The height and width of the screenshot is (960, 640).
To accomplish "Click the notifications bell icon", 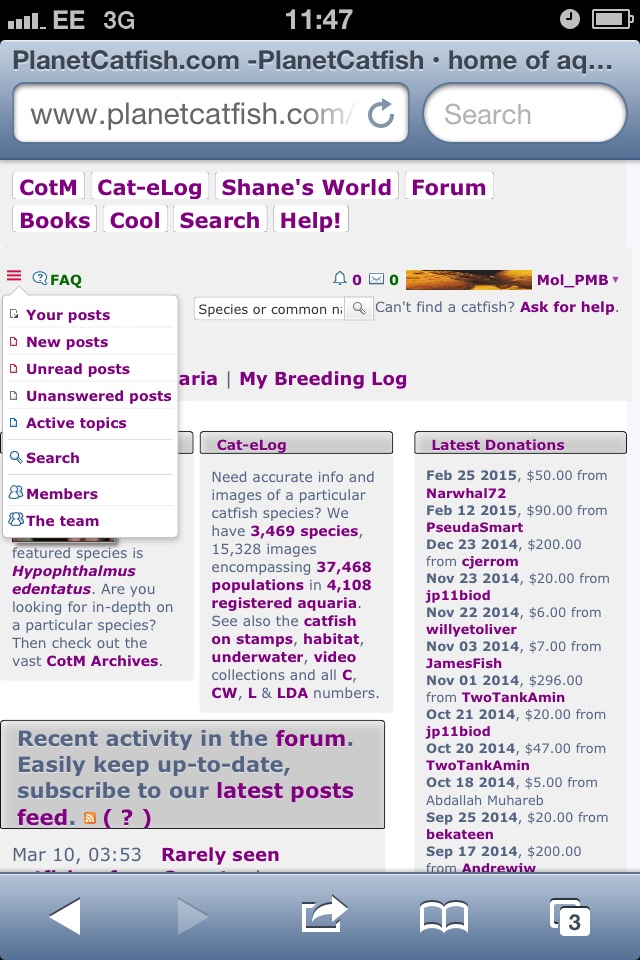I will [339, 279].
